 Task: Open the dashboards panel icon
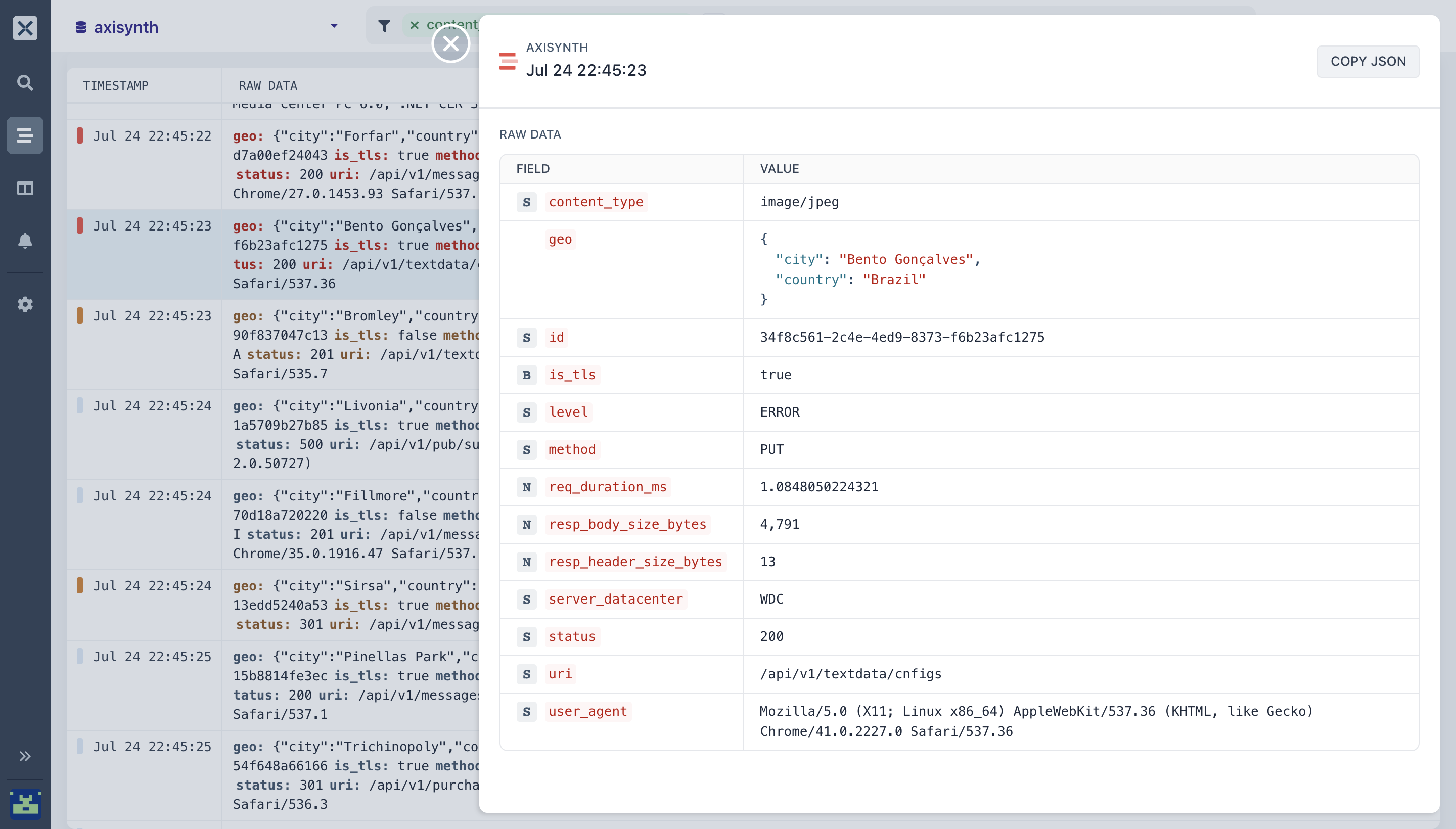pos(25,188)
